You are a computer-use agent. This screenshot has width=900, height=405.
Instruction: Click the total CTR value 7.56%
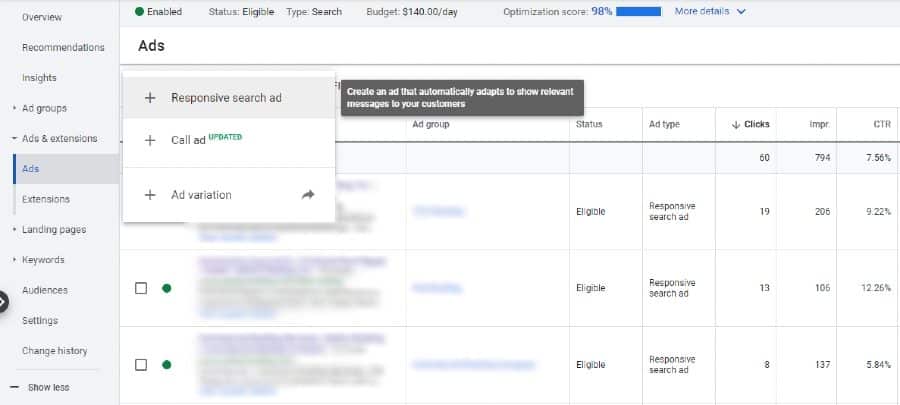pos(879,158)
